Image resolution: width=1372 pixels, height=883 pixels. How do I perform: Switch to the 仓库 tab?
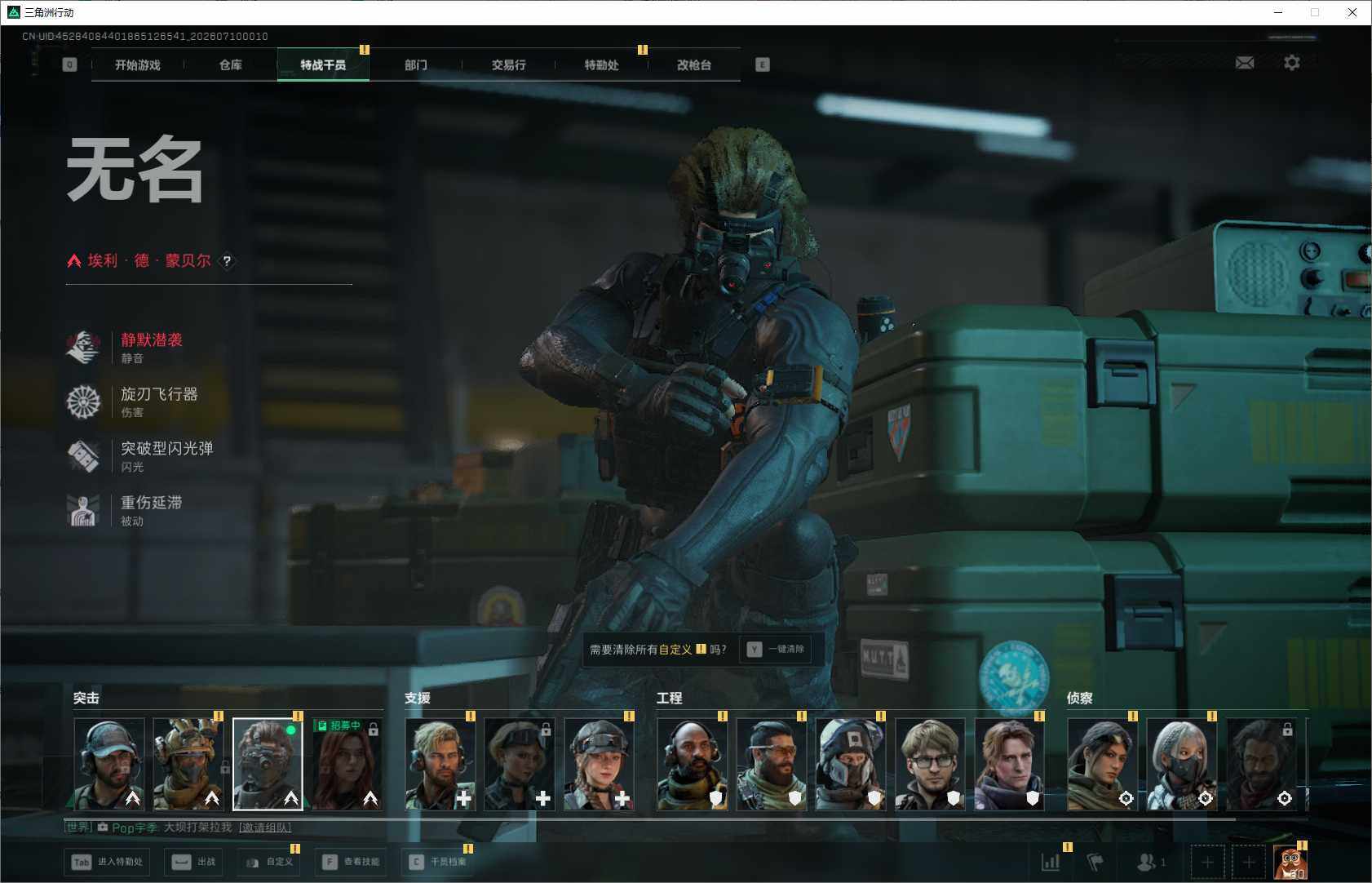231,64
